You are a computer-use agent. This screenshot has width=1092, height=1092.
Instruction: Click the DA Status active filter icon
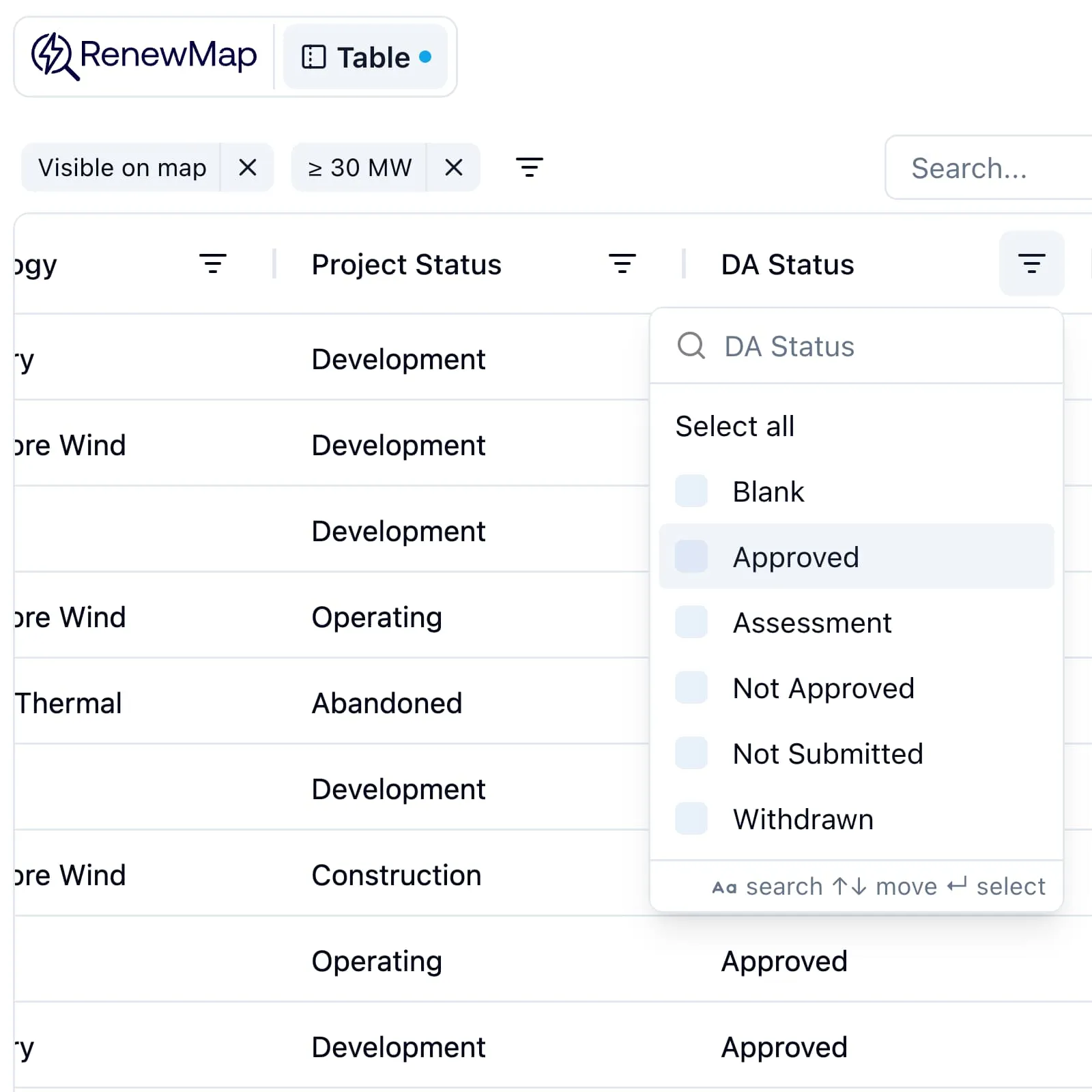point(1031,263)
